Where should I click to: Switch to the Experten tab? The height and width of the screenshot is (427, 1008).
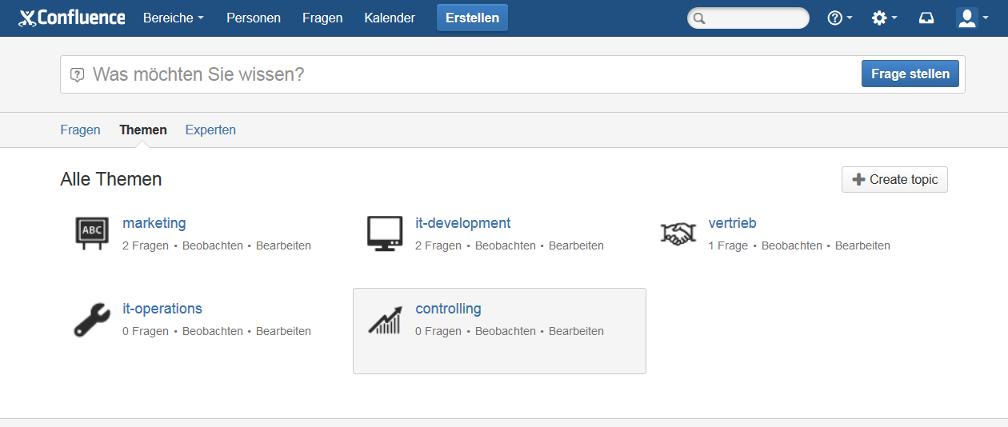pyautogui.click(x=210, y=130)
